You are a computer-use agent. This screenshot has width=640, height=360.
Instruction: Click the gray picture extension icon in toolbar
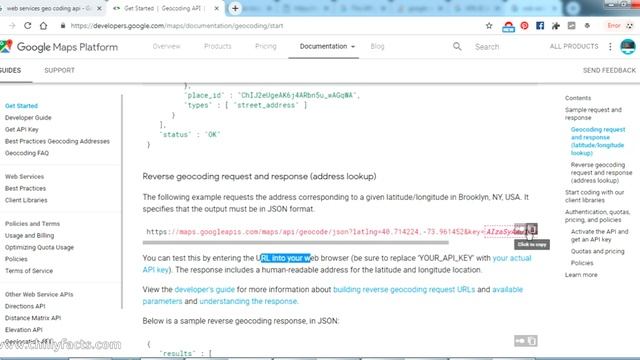[x=571, y=26]
